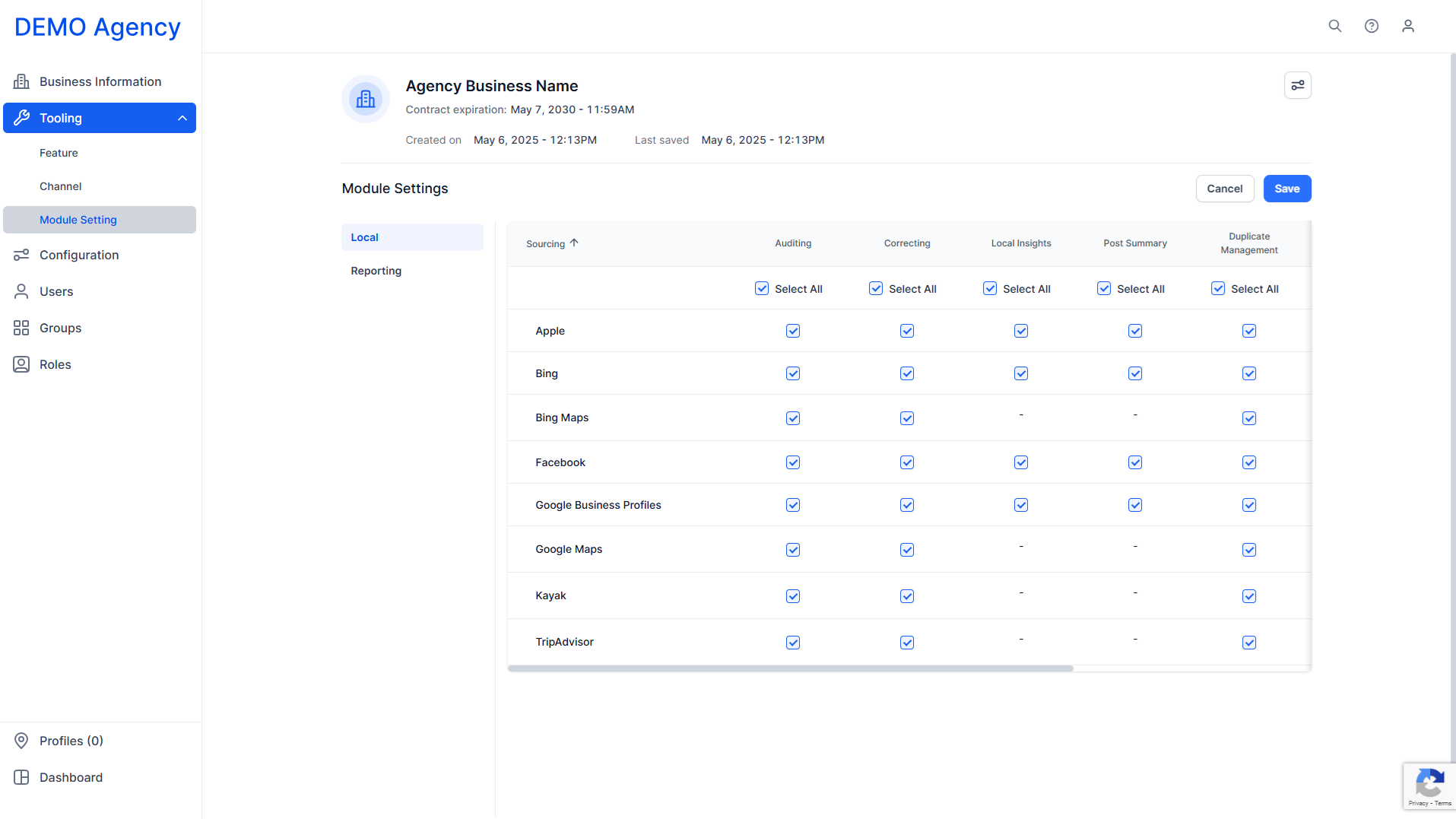Click the Configuration sliders icon in sidebar
This screenshot has height=819, width=1456.
(21, 255)
